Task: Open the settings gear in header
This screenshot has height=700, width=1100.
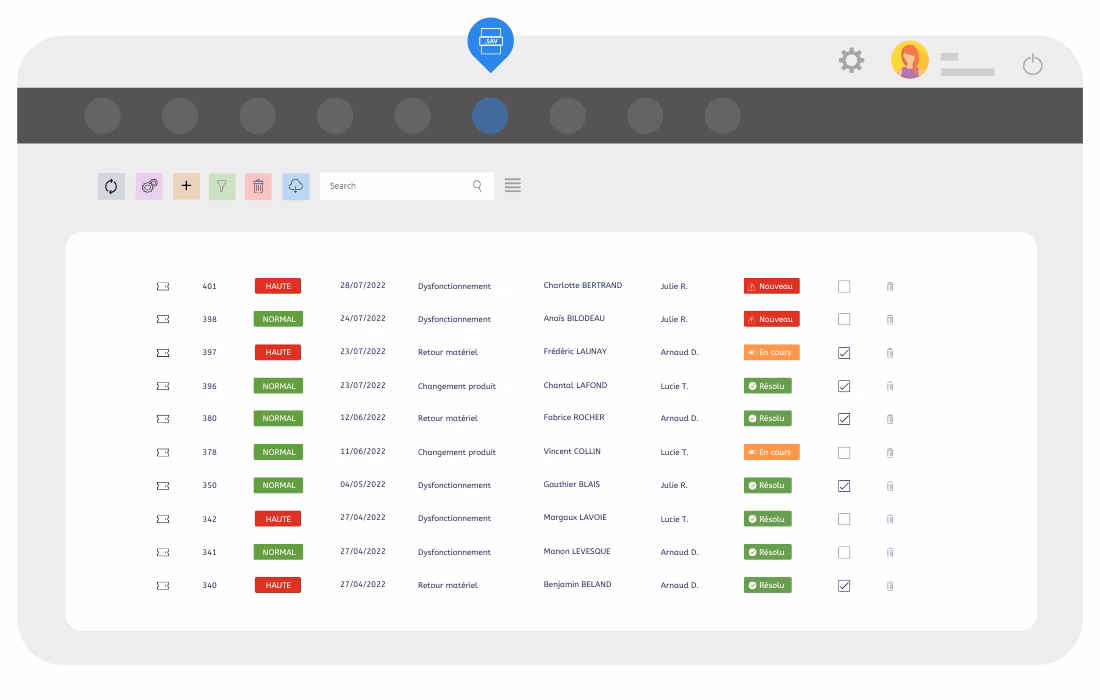Action: [851, 61]
